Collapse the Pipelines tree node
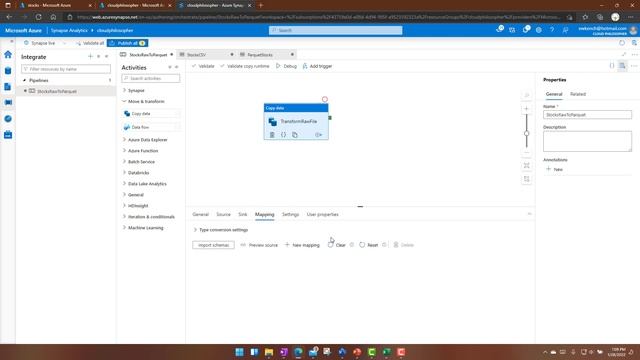The image size is (640, 360). pos(24,80)
